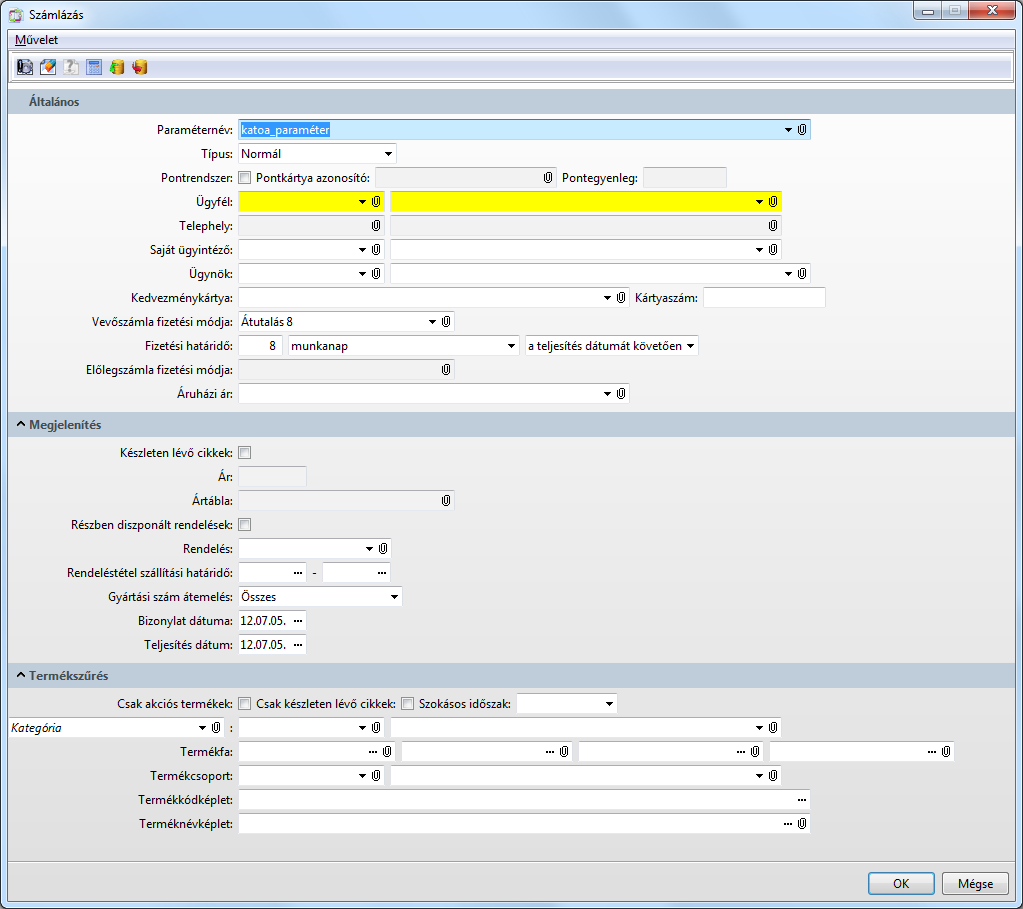Open the Típus dropdown showing Normál

click(387, 154)
